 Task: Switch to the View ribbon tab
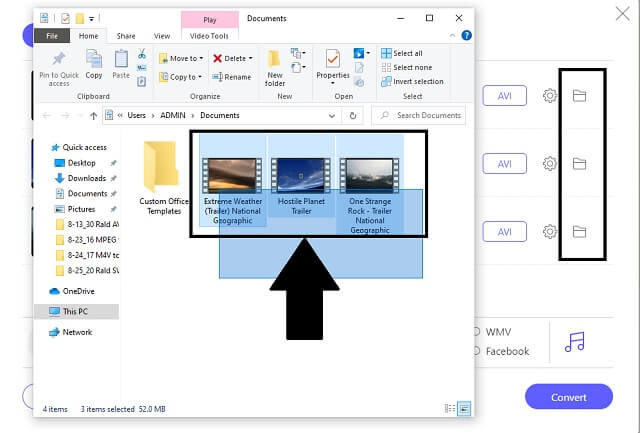(x=162, y=36)
